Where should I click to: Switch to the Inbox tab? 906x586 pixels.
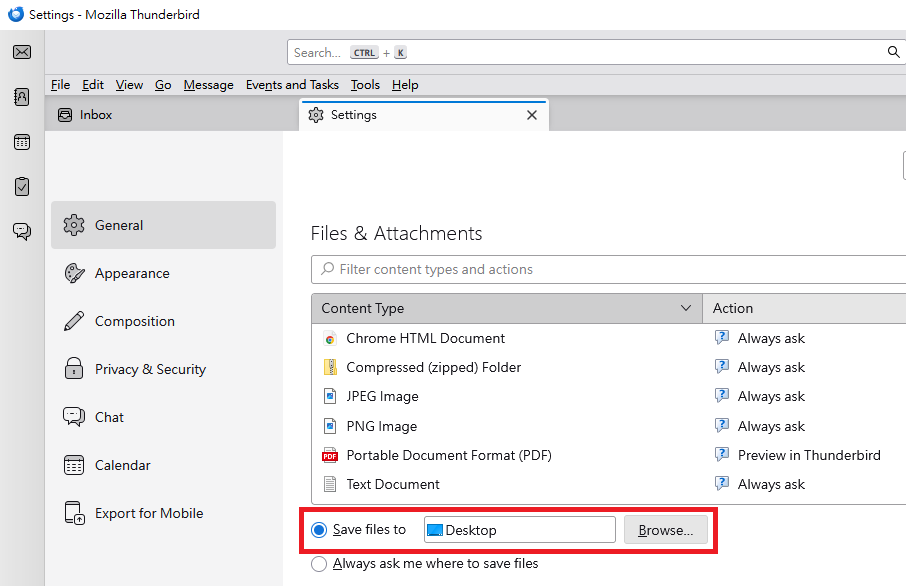click(96, 115)
